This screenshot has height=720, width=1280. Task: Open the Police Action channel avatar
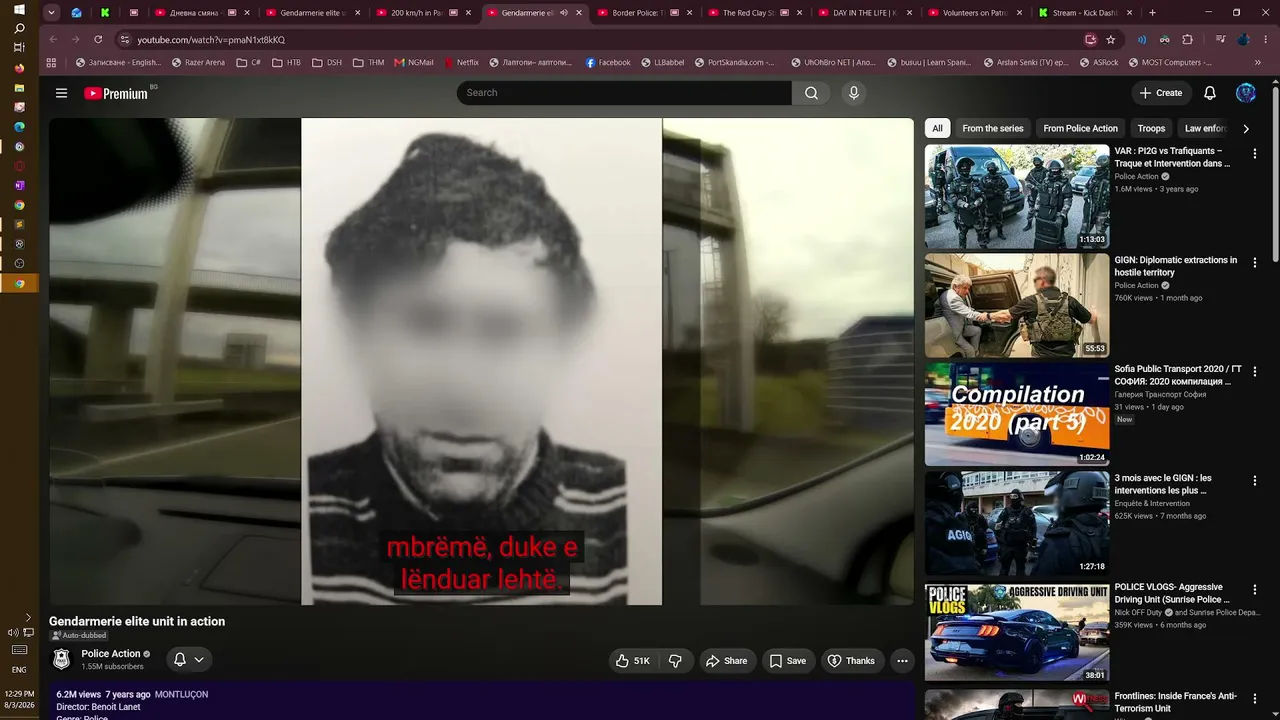62,660
